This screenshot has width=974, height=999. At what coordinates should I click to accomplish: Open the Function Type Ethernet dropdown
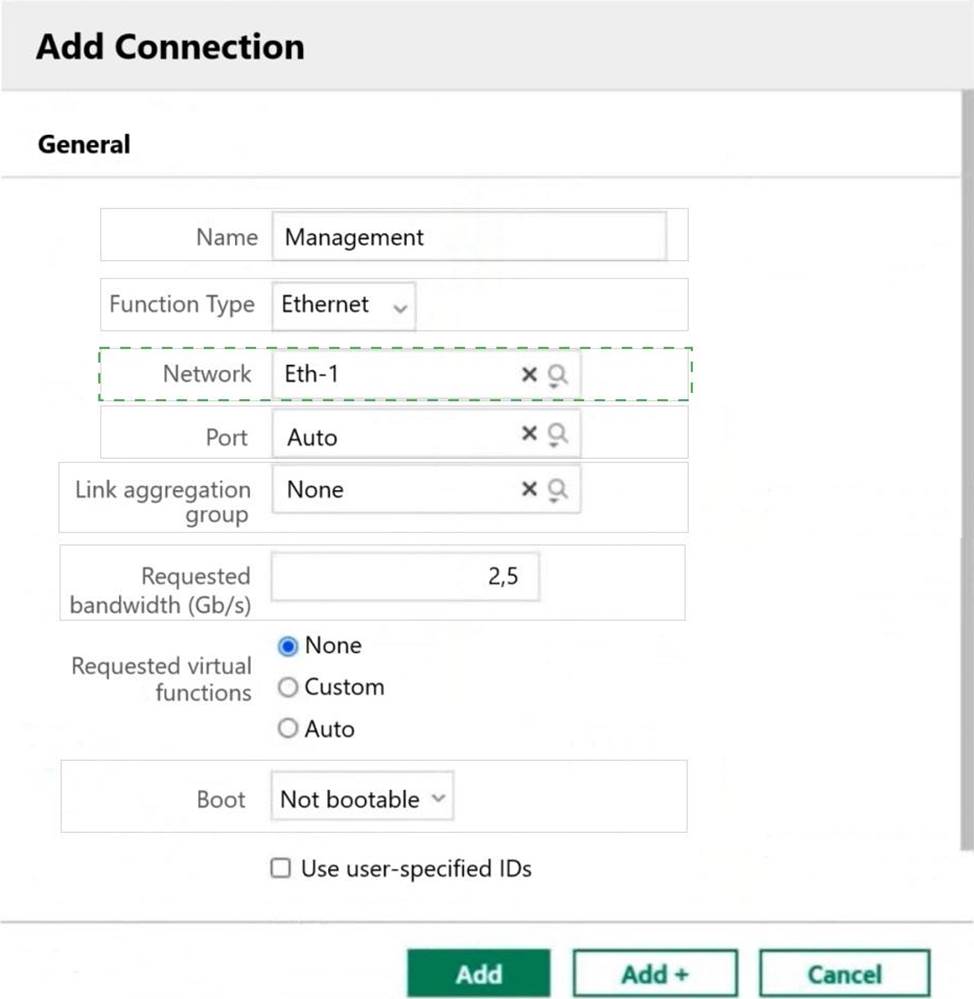click(x=343, y=305)
